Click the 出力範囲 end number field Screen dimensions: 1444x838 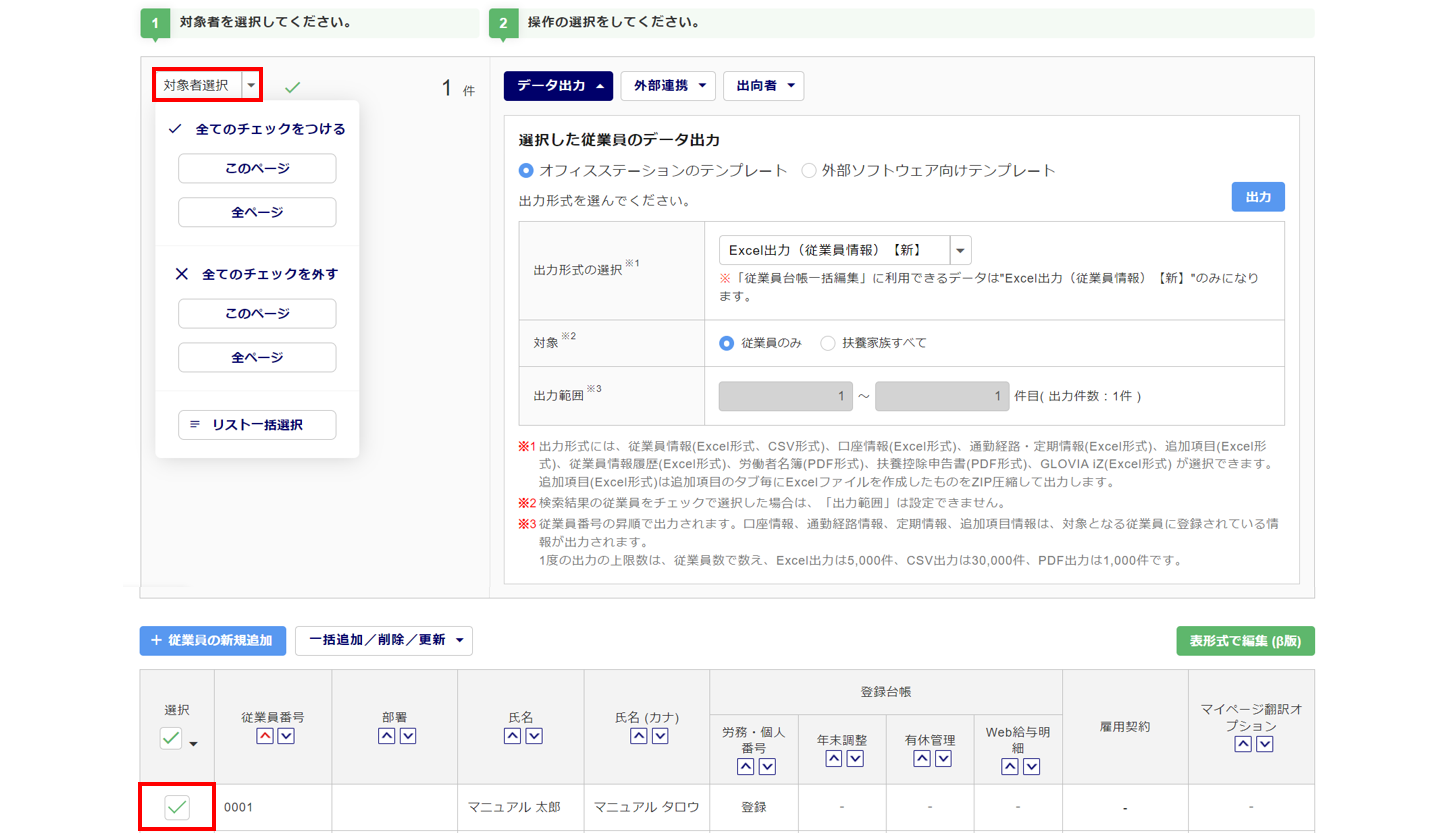pyautogui.click(x=941, y=396)
